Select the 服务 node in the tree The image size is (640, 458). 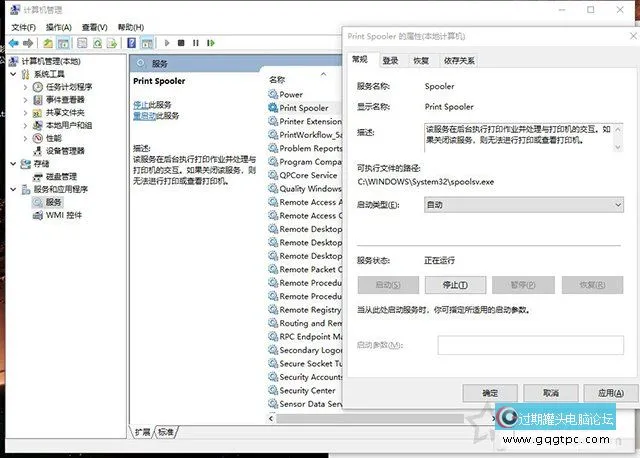click(53, 202)
